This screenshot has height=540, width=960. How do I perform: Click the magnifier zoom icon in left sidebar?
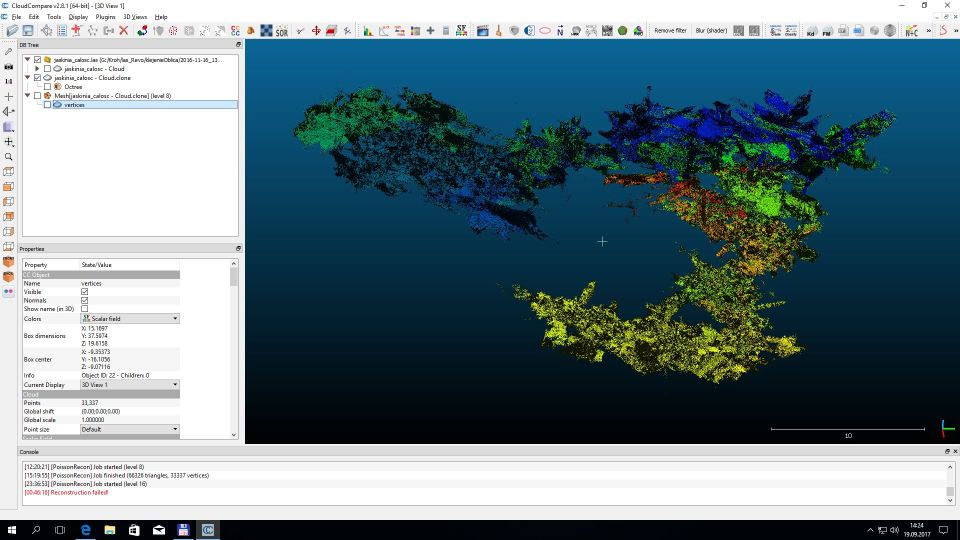(x=9, y=157)
